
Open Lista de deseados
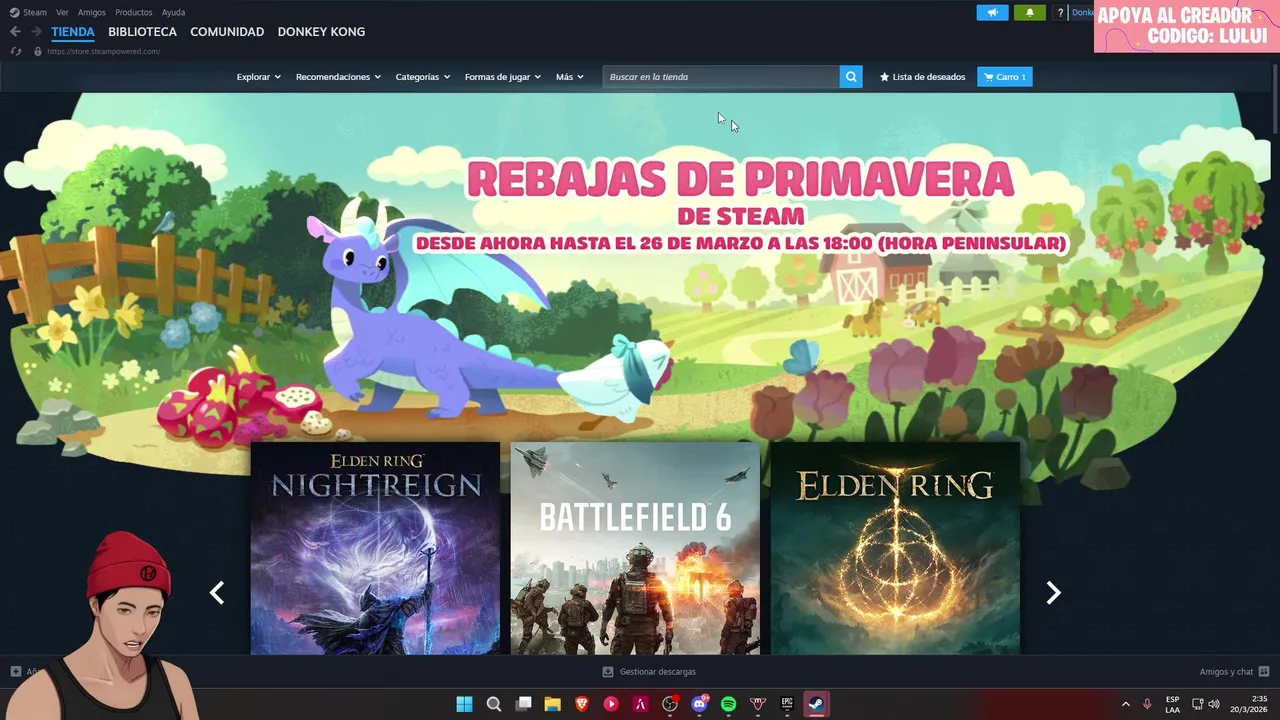(x=922, y=77)
